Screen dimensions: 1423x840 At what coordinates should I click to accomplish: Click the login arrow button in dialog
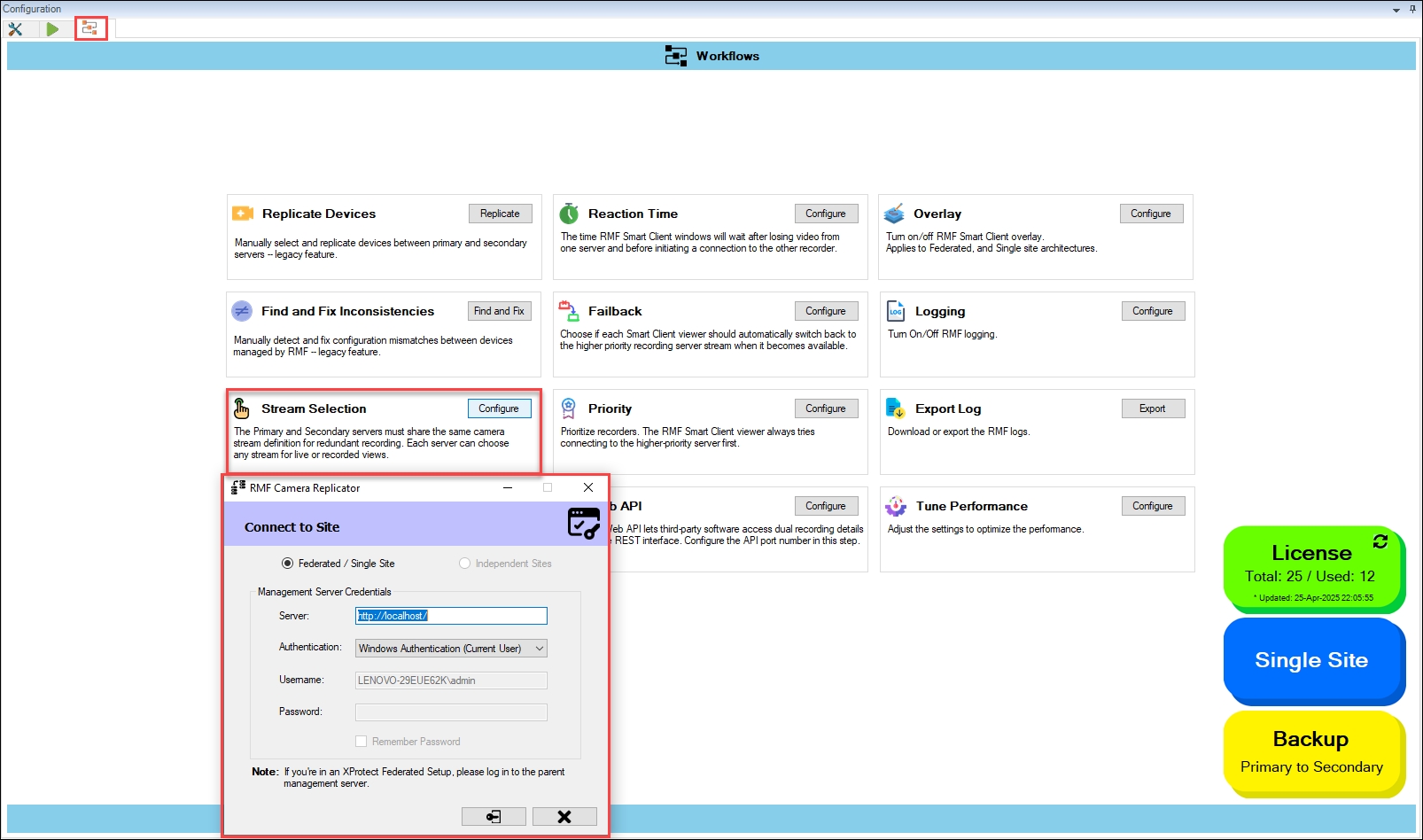click(494, 816)
